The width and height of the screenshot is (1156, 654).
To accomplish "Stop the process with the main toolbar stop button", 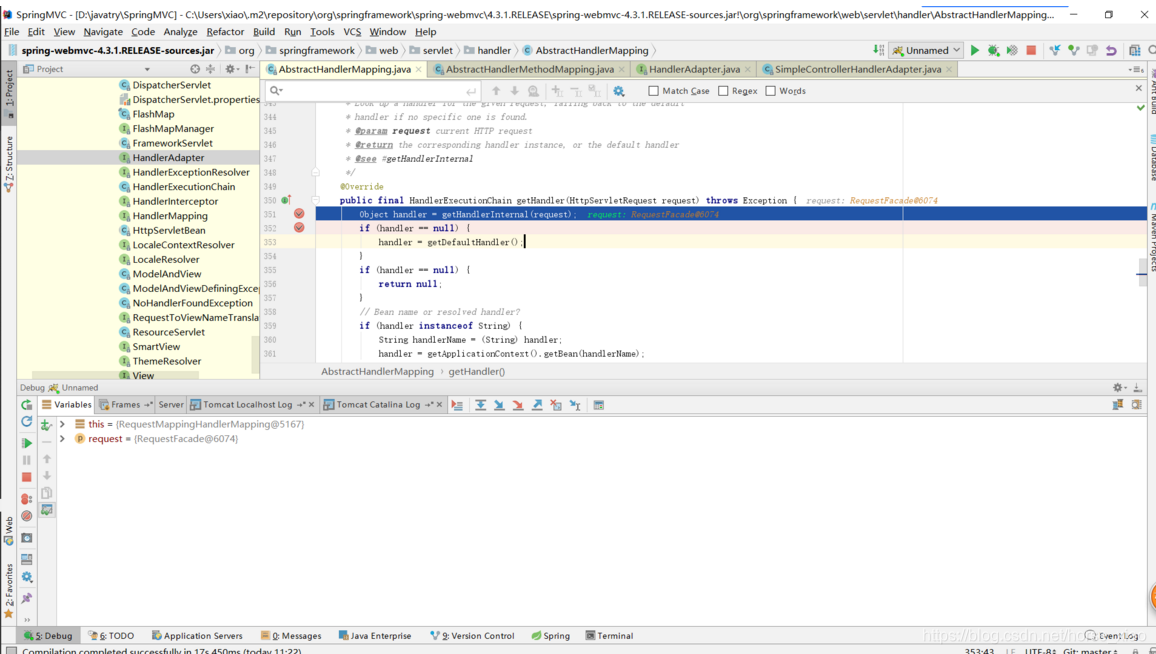I will pyautogui.click(x=1031, y=50).
